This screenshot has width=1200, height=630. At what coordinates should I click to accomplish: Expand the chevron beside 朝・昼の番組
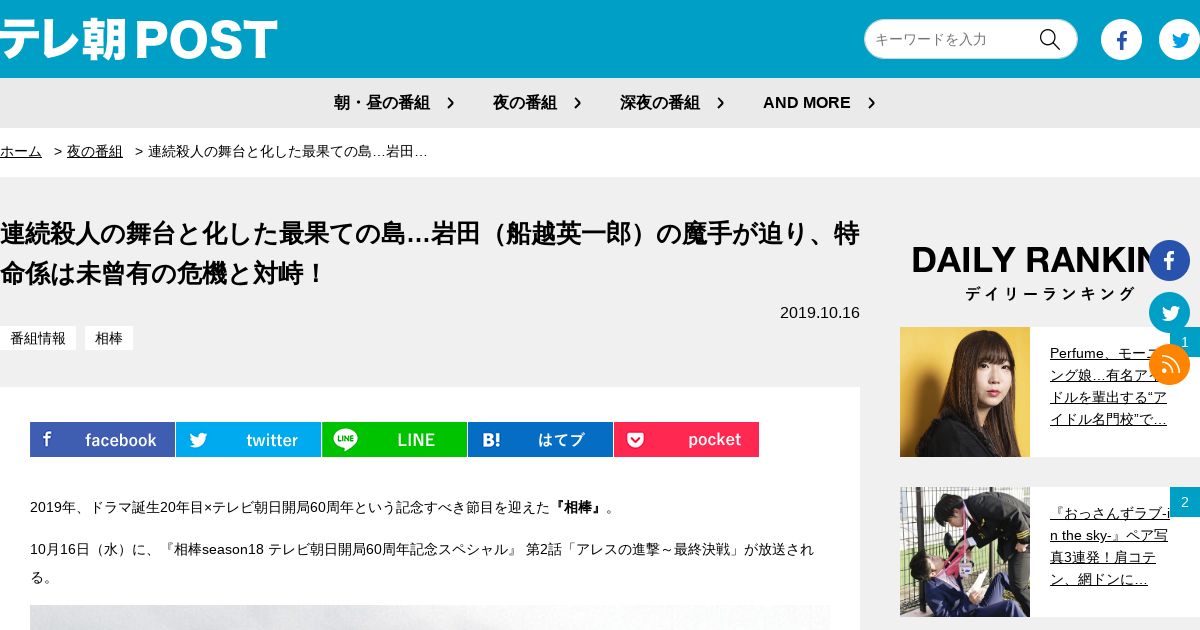[450, 103]
